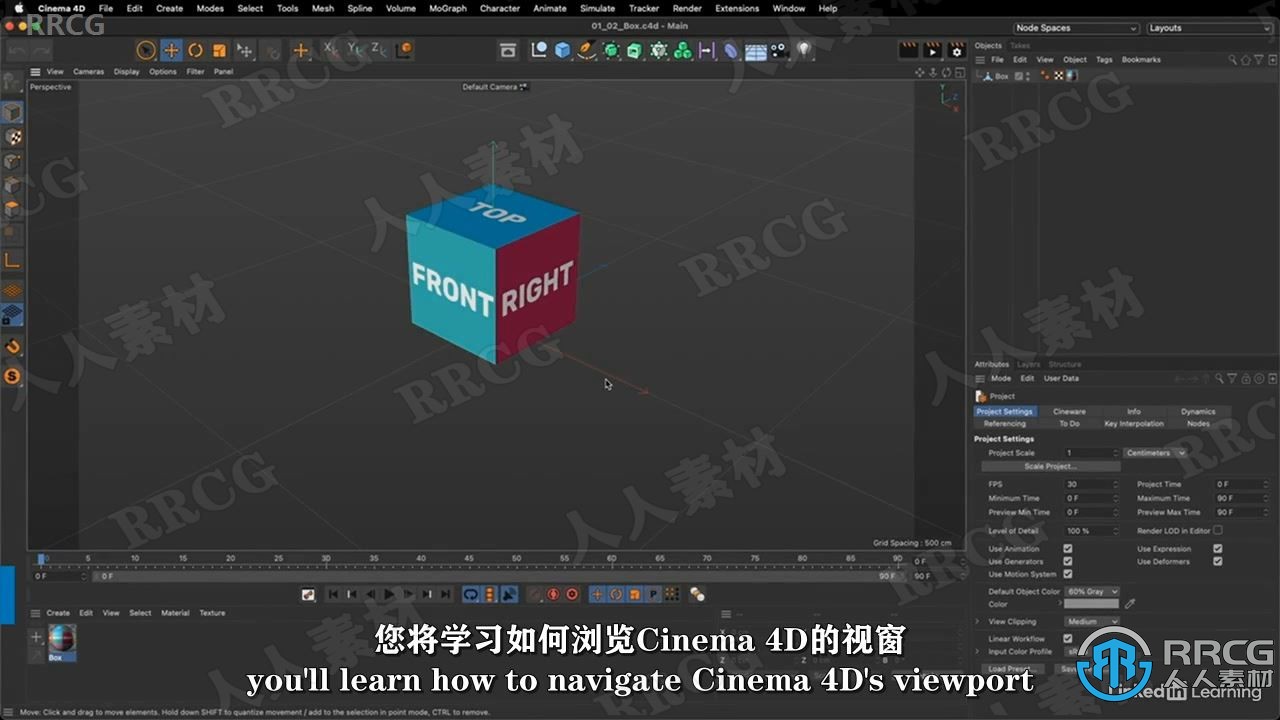Viewport: 1280px width, 720px height.
Task: Activate the Move tool in top toolbar
Action: 171,50
